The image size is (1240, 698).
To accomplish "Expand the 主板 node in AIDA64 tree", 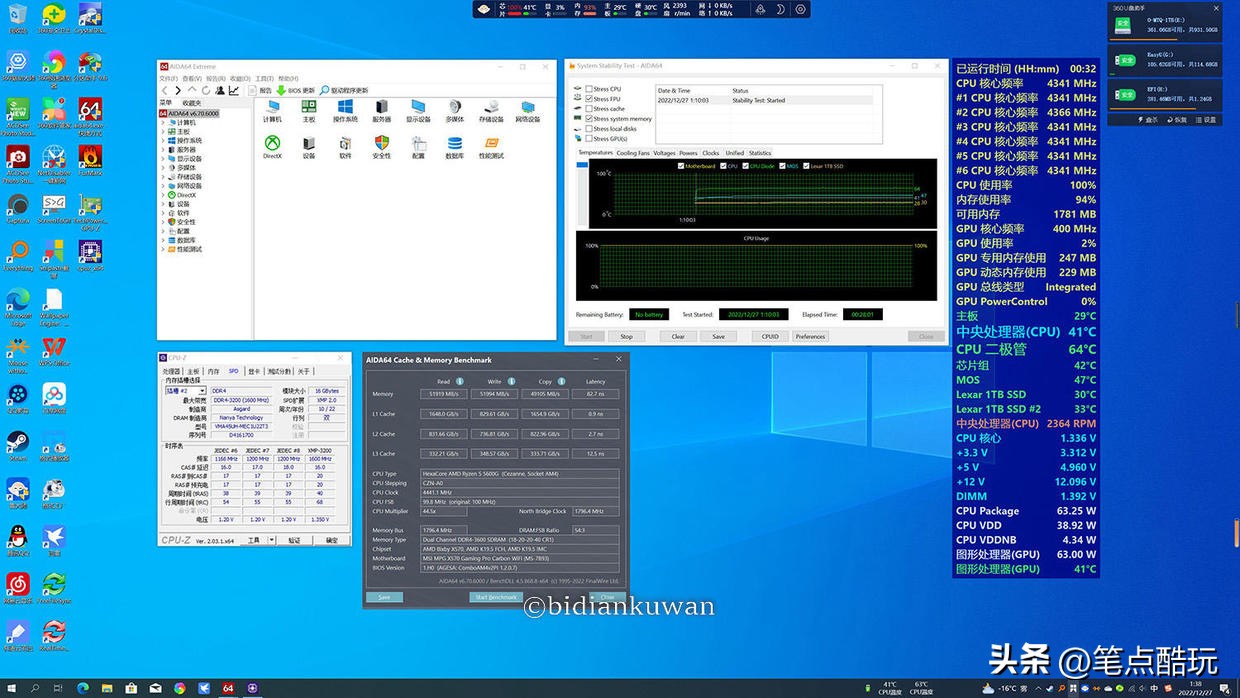I will tap(164, 131).
